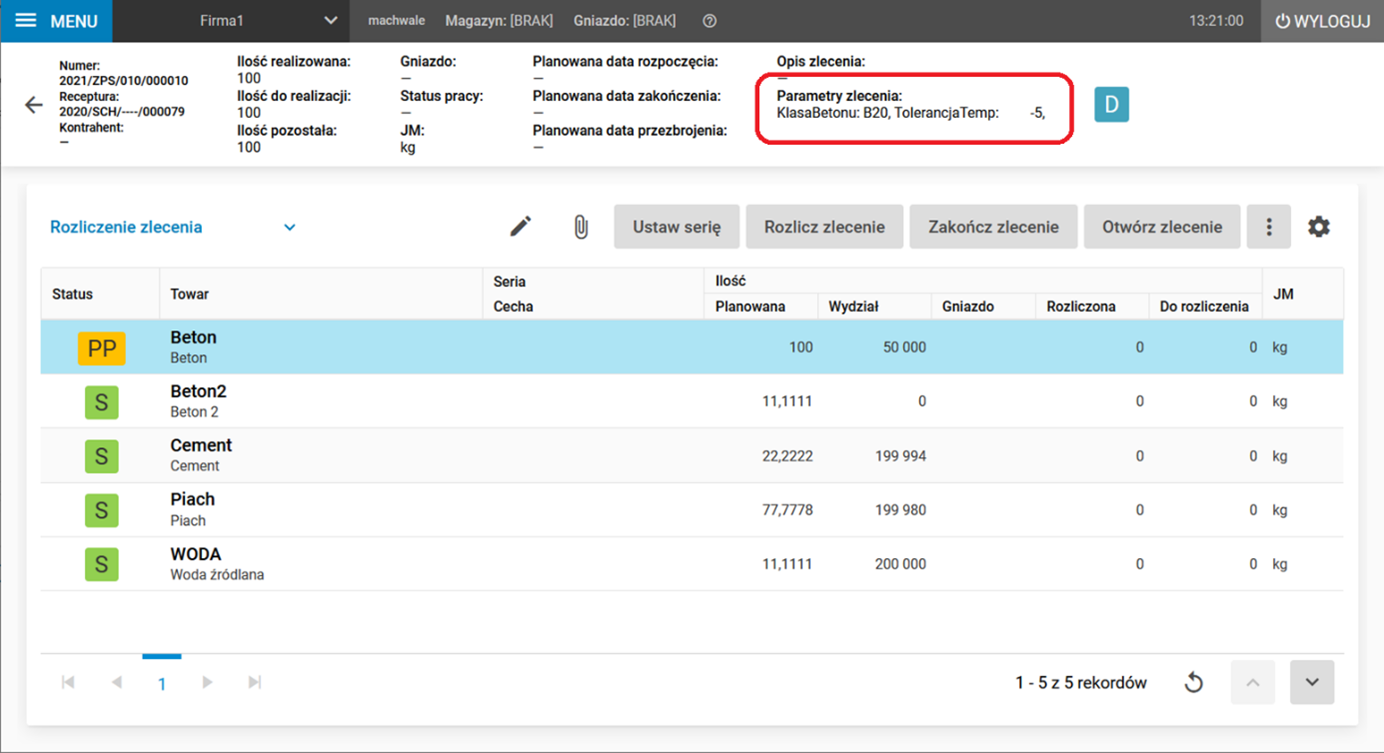Click the Cecha column header

pos(513,307)
